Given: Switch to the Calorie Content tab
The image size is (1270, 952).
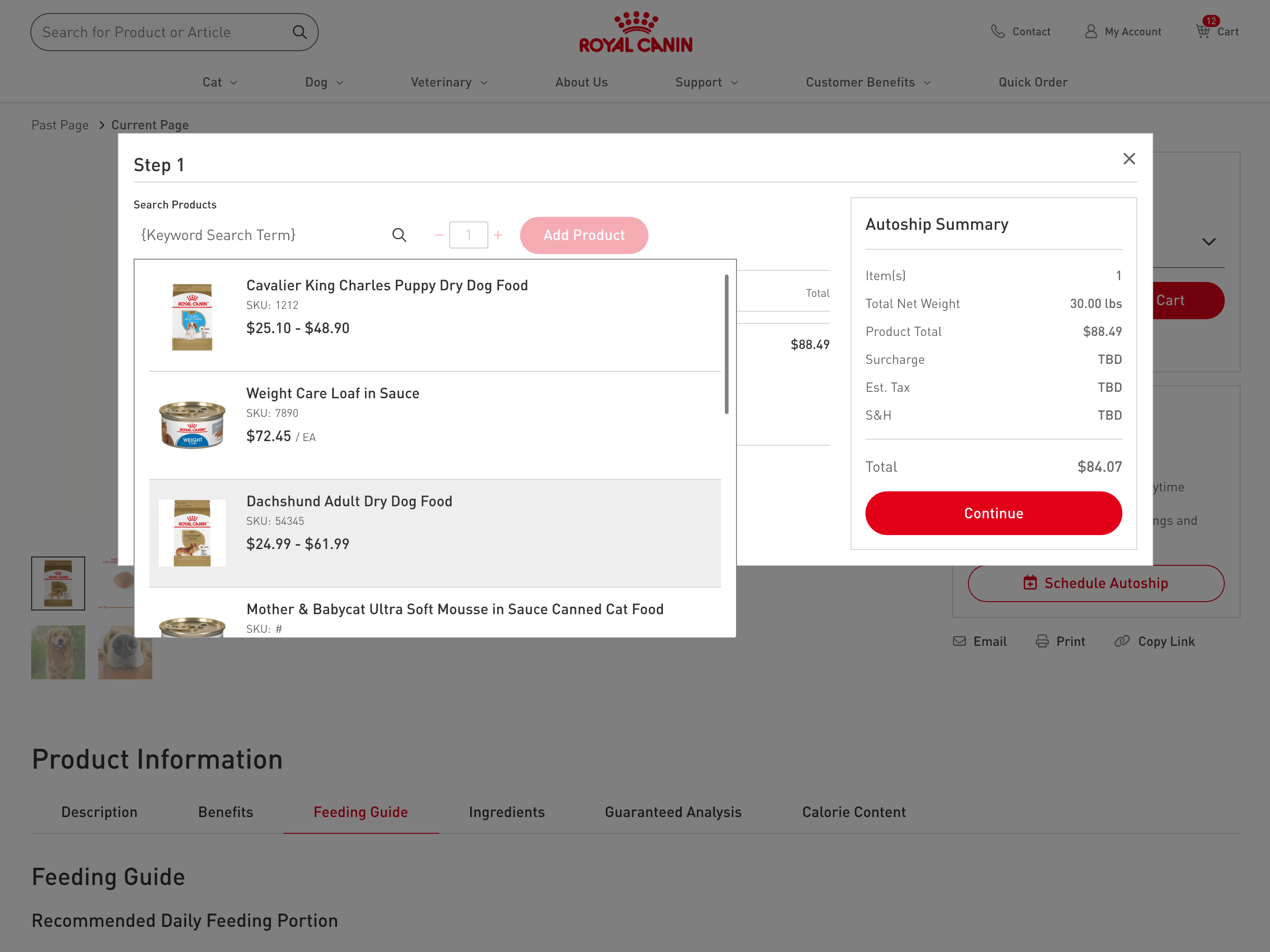Looking at the screenshot, I should [x=854, y=812].
